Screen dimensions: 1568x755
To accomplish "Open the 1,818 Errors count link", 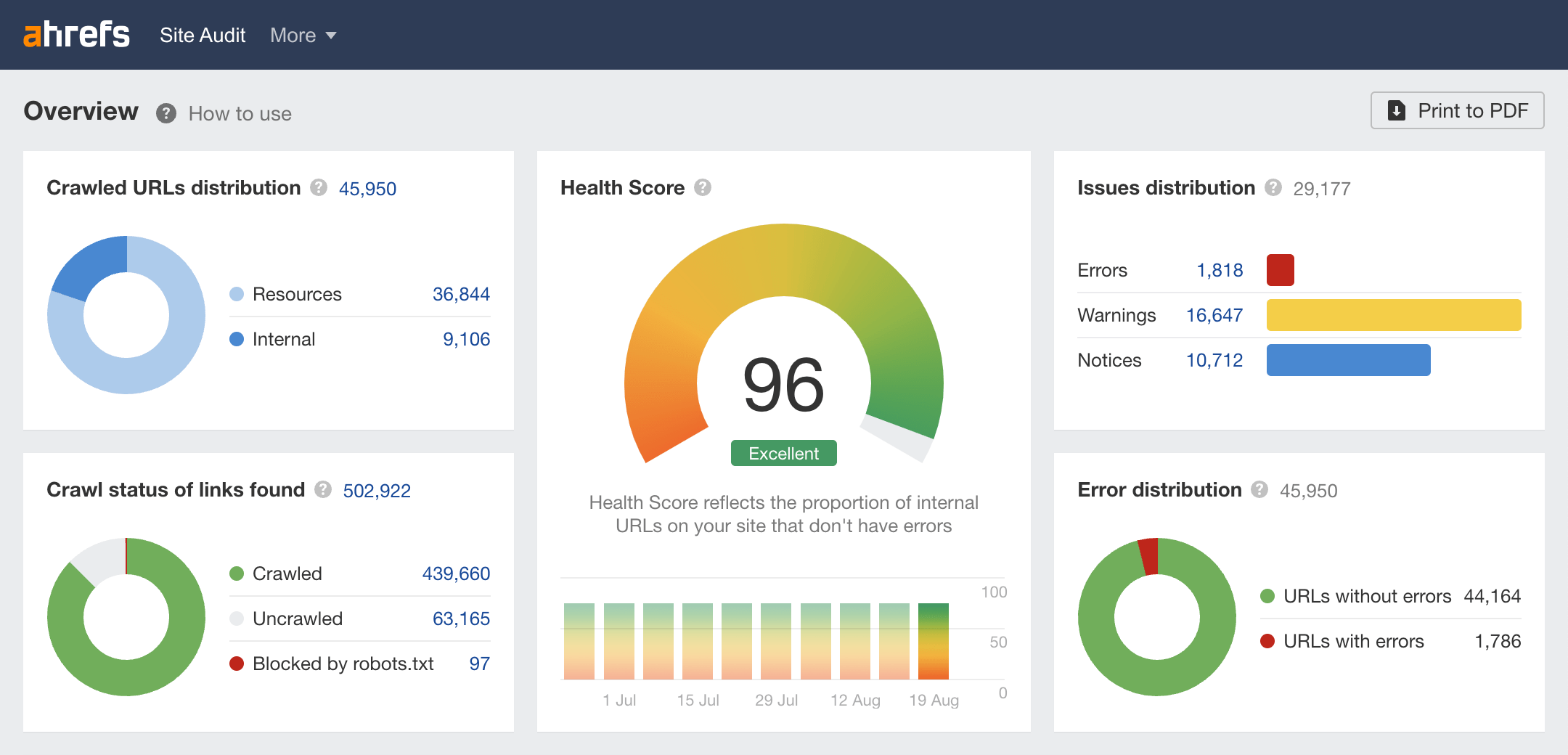I will (x=1220, y=270).
